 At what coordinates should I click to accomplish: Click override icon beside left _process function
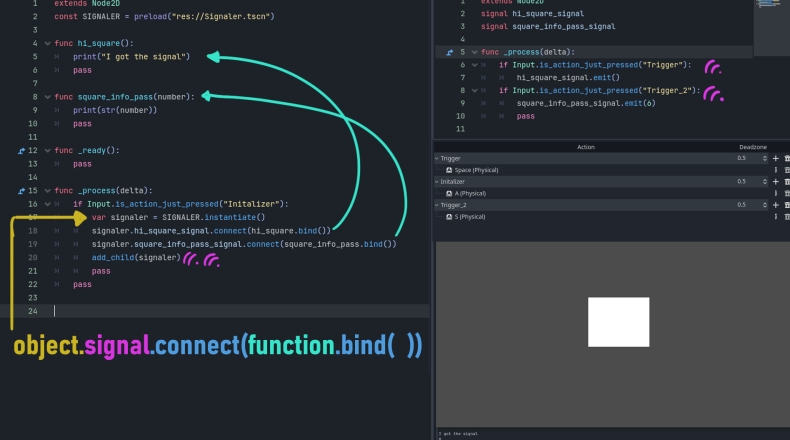(22, 190)
